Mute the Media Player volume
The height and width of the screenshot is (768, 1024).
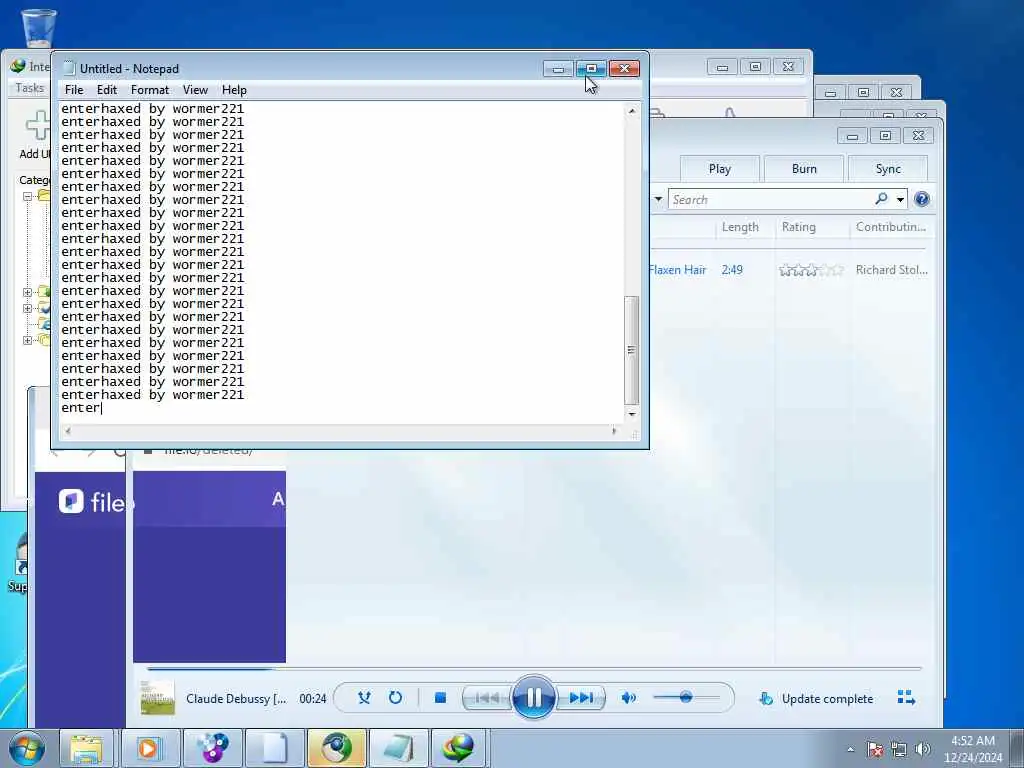(x=628, y=698)
